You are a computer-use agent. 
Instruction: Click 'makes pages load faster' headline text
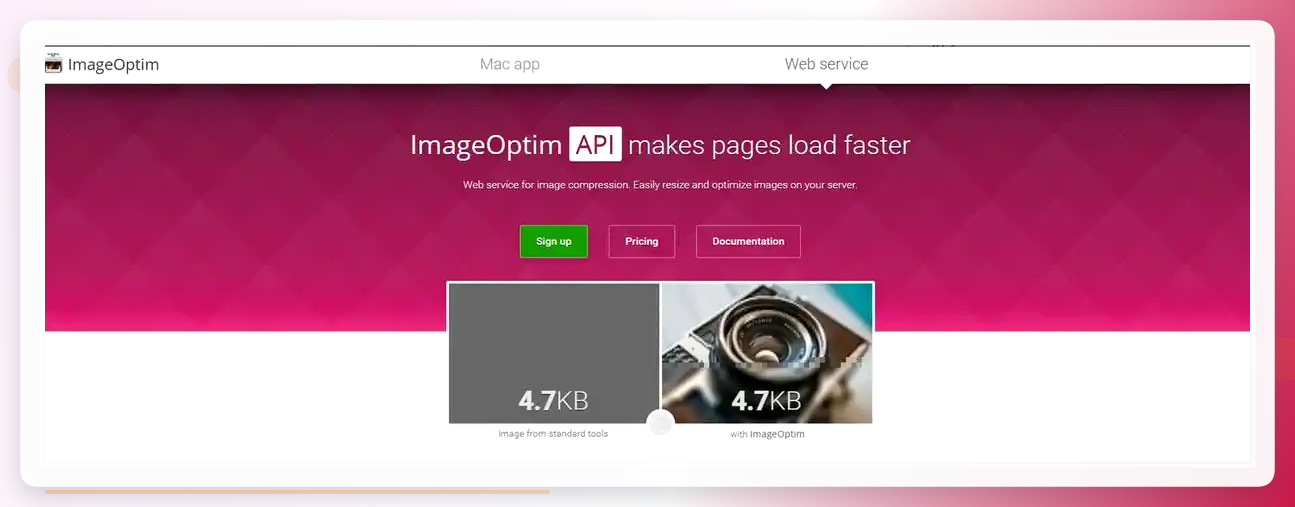pos(769,145)
